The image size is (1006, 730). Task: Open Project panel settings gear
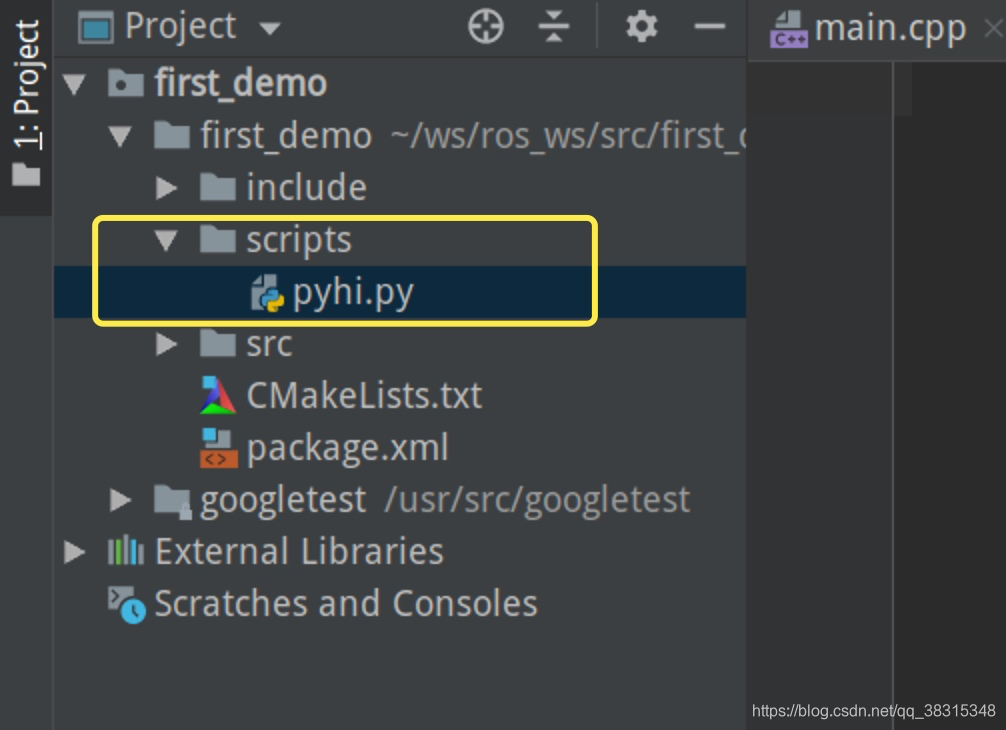[642, 27]
